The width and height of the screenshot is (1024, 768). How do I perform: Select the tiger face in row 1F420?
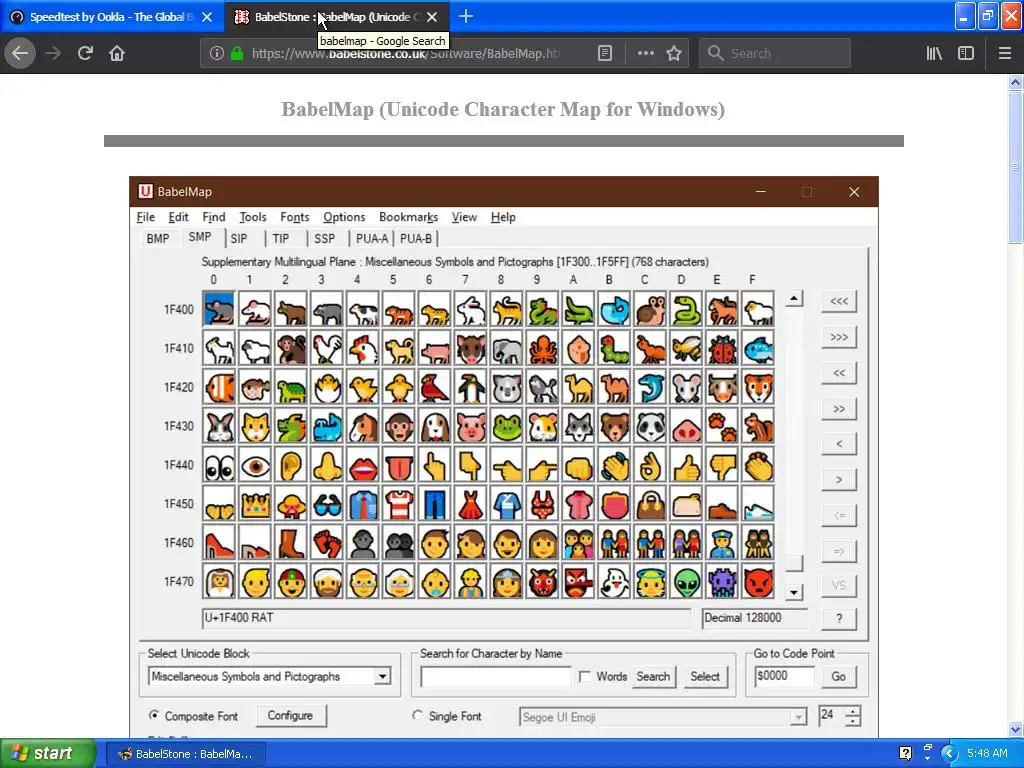pos(758,387)
